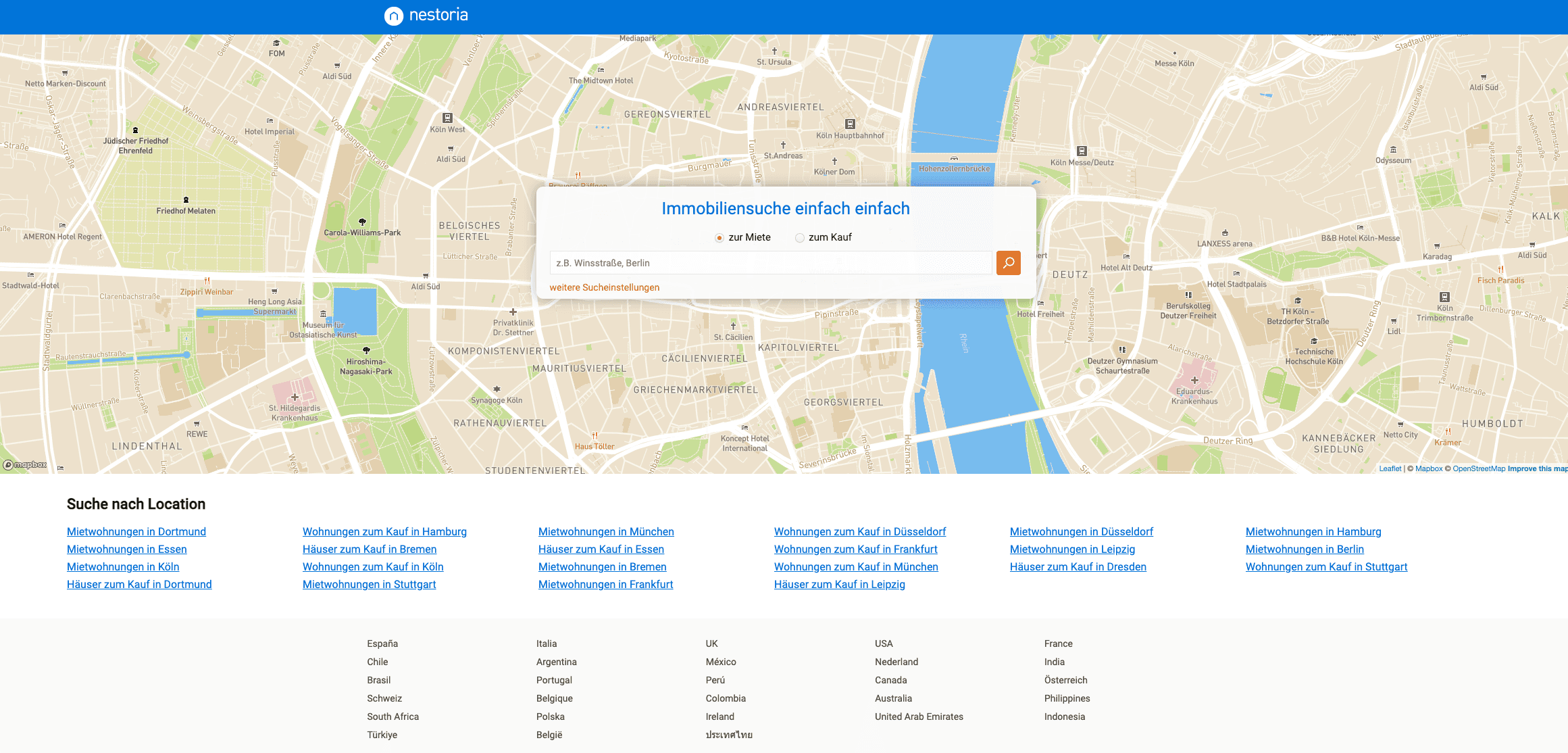Open Mietwohnungen in Frankfurt link
1568x753 pixels.
(605, 585)
